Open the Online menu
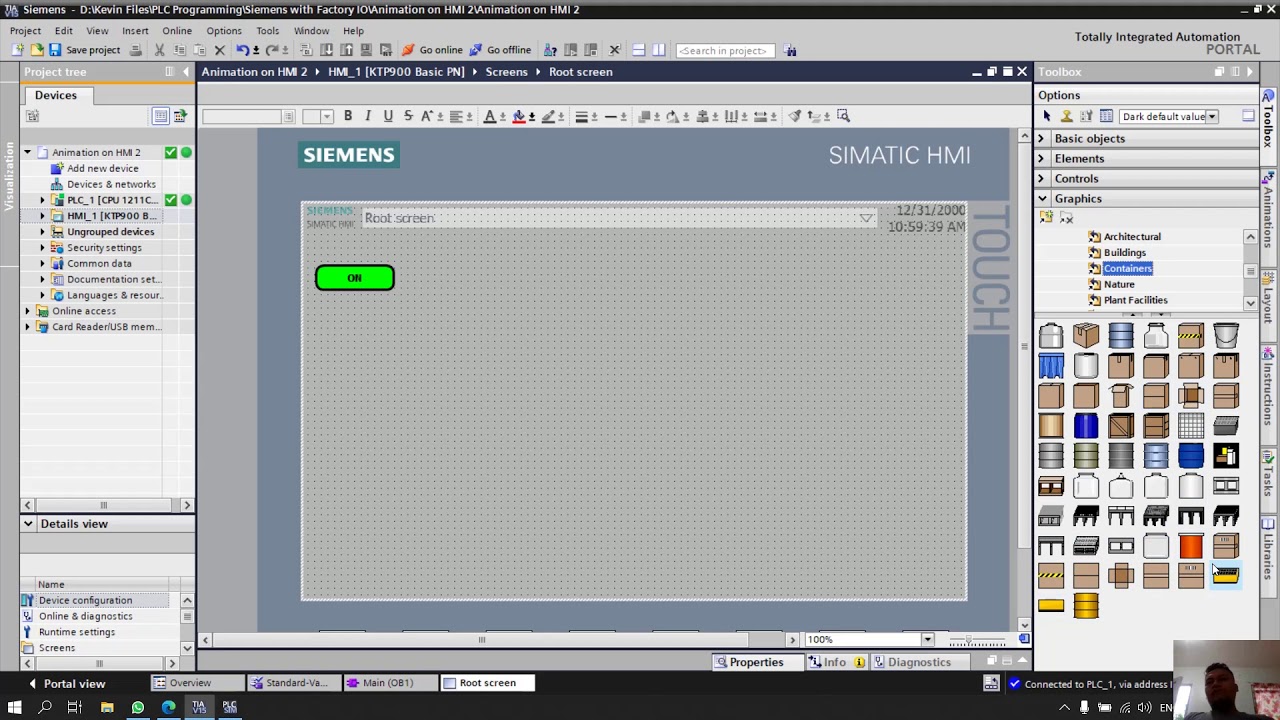Viewport: 1280px width, 720px height. click(x=177, y=31)
